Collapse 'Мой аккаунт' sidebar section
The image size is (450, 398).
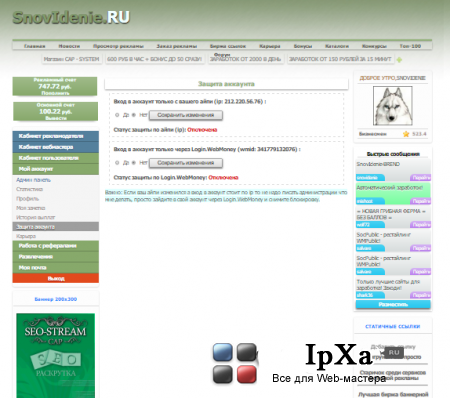click(x=56, y=169)
